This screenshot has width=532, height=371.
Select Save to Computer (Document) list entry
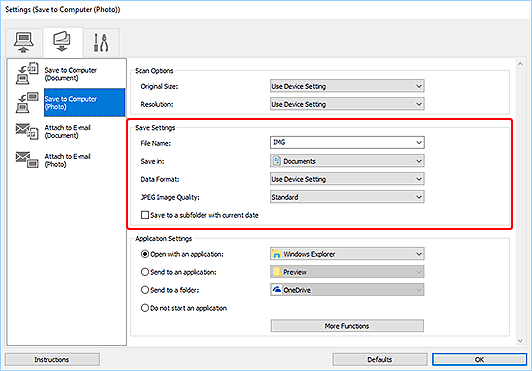(x=71, y=74)
